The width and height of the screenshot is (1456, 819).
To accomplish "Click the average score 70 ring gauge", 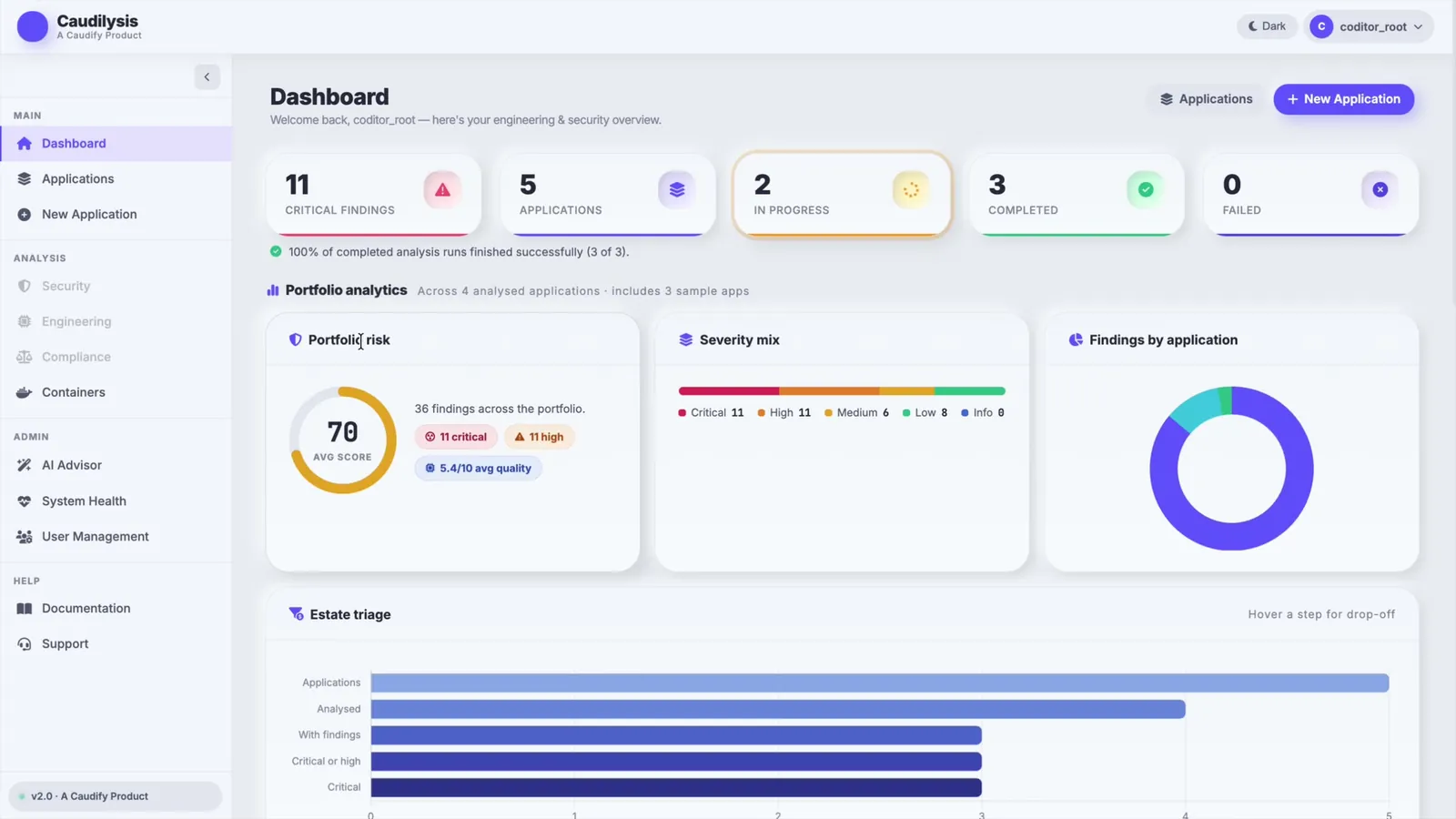I will (x=343, y=440).
